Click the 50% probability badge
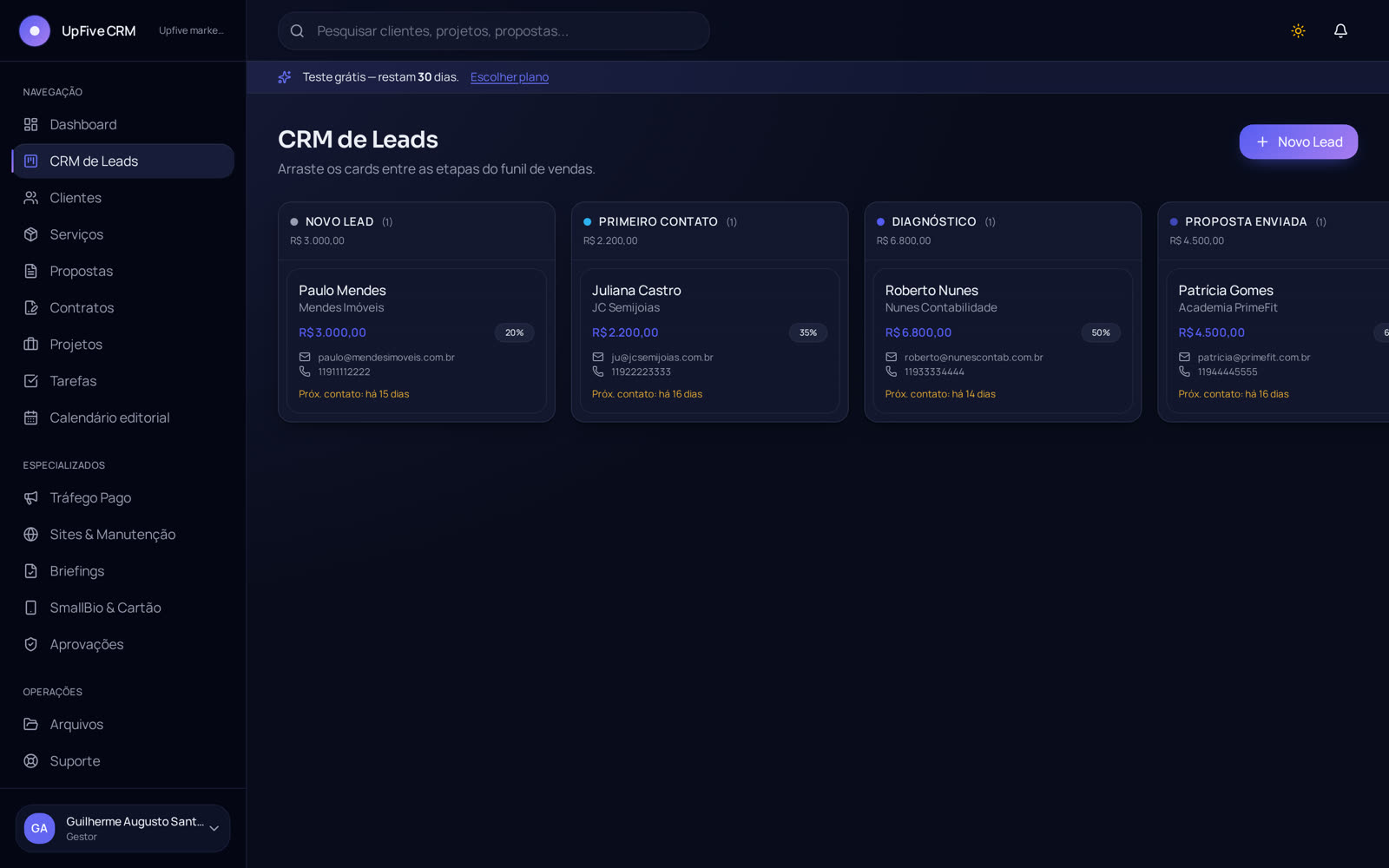 tap(1101, 332)
